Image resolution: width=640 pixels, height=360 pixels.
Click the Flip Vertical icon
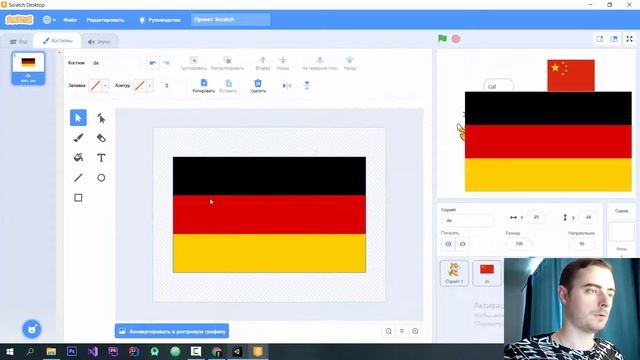tap(307, 85)
